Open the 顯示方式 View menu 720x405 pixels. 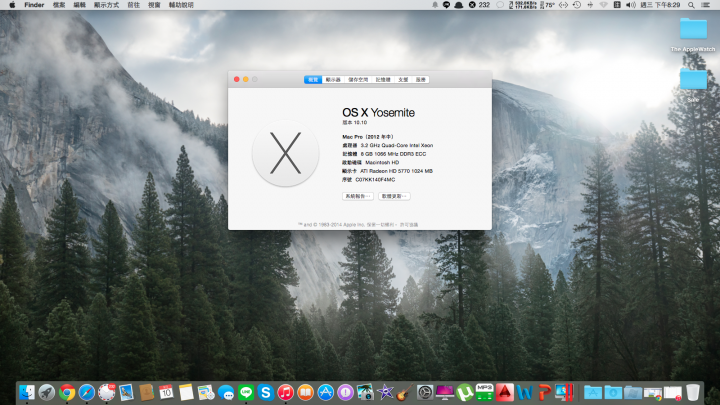(107, 5)
